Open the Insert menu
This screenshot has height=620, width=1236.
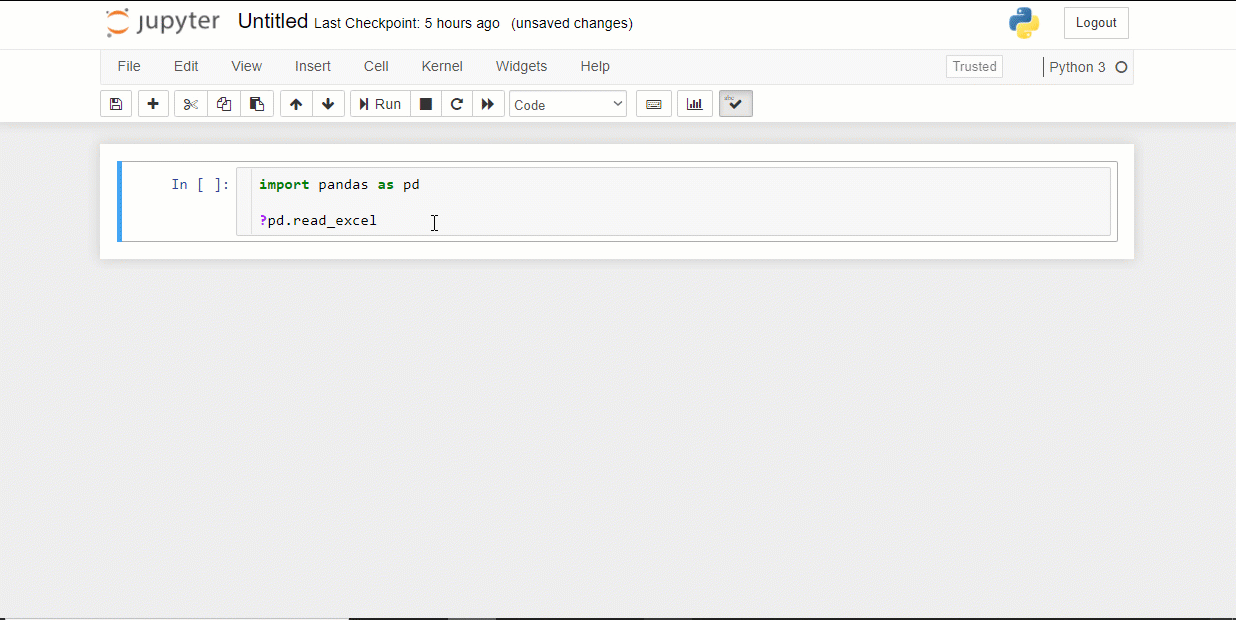pos(313,66)
